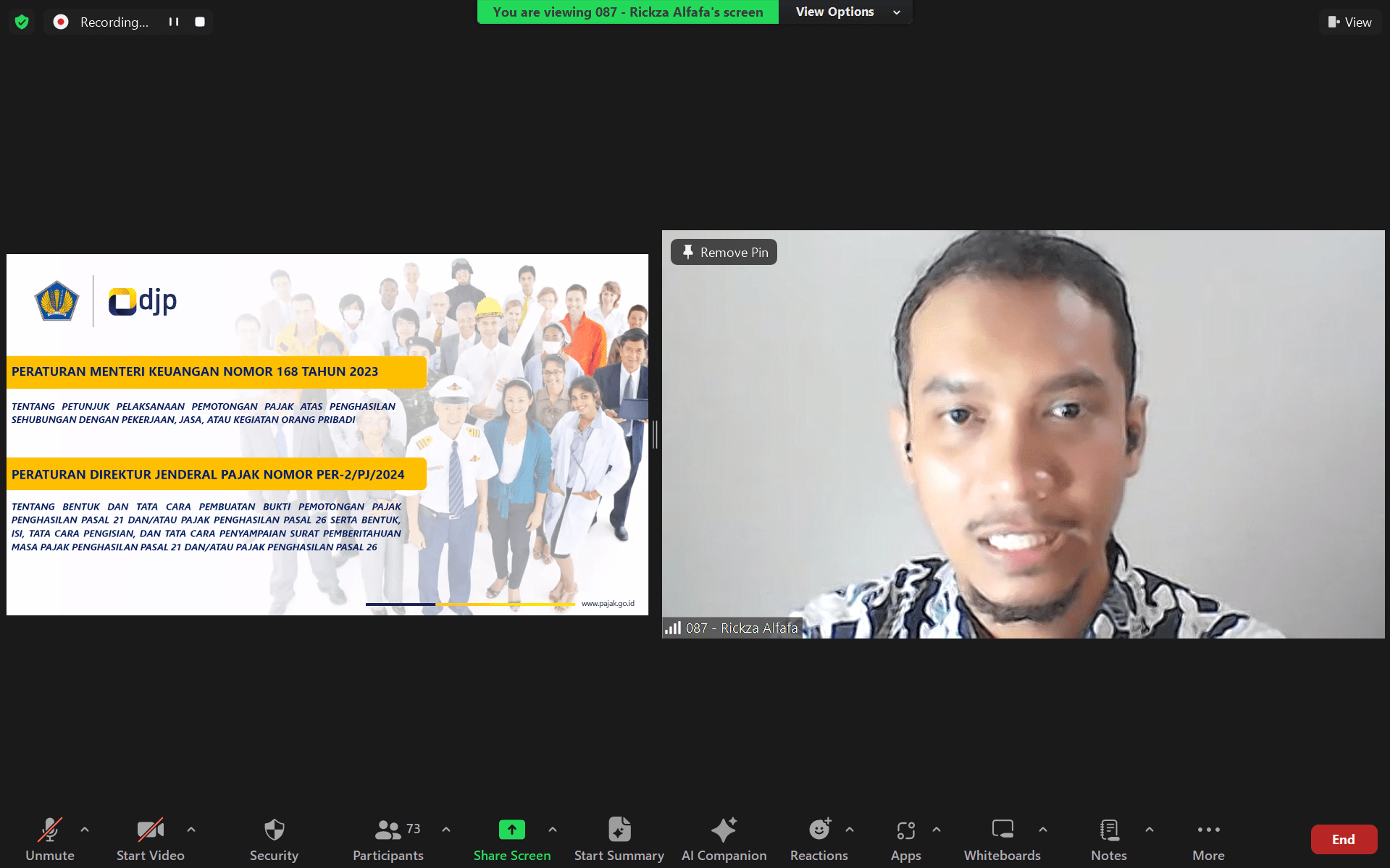Click the green encryption shield icon
The width and height of the screenshot is (1390, 868).
(x=22, y=22)
